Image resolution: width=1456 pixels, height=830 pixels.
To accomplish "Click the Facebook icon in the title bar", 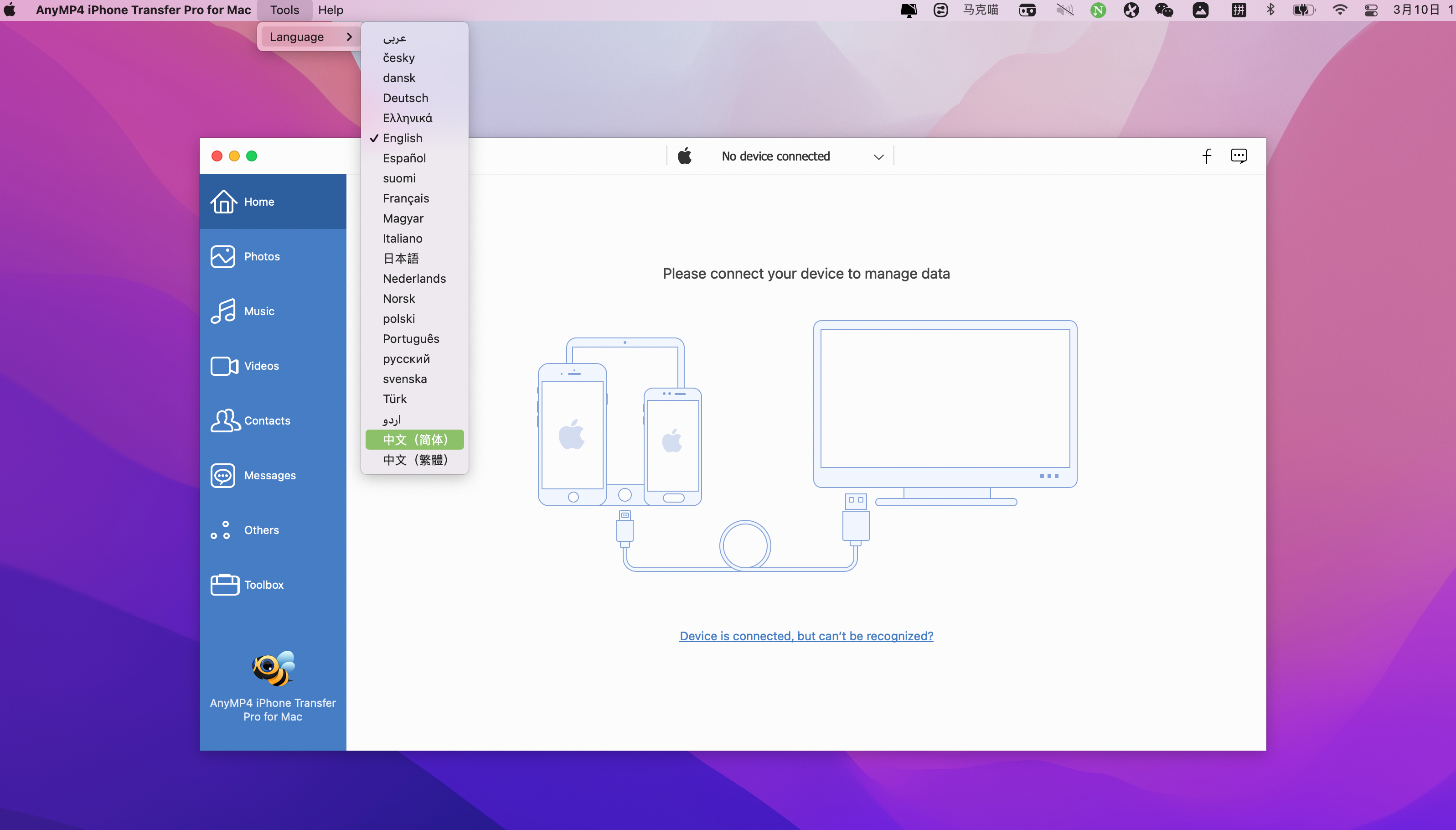I will (x=1207, y=156).
